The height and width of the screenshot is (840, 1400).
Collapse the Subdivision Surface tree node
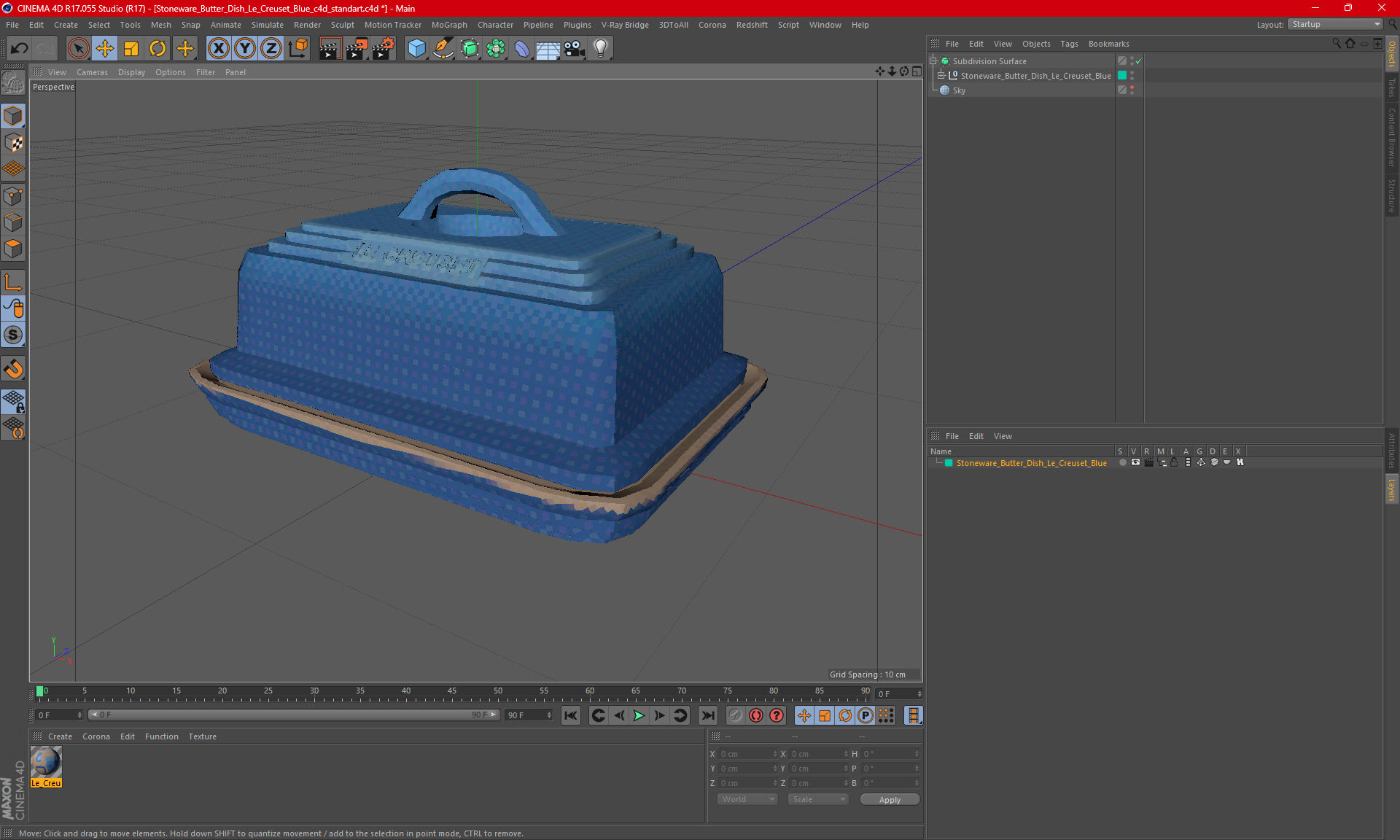click(x=933, y=61)
